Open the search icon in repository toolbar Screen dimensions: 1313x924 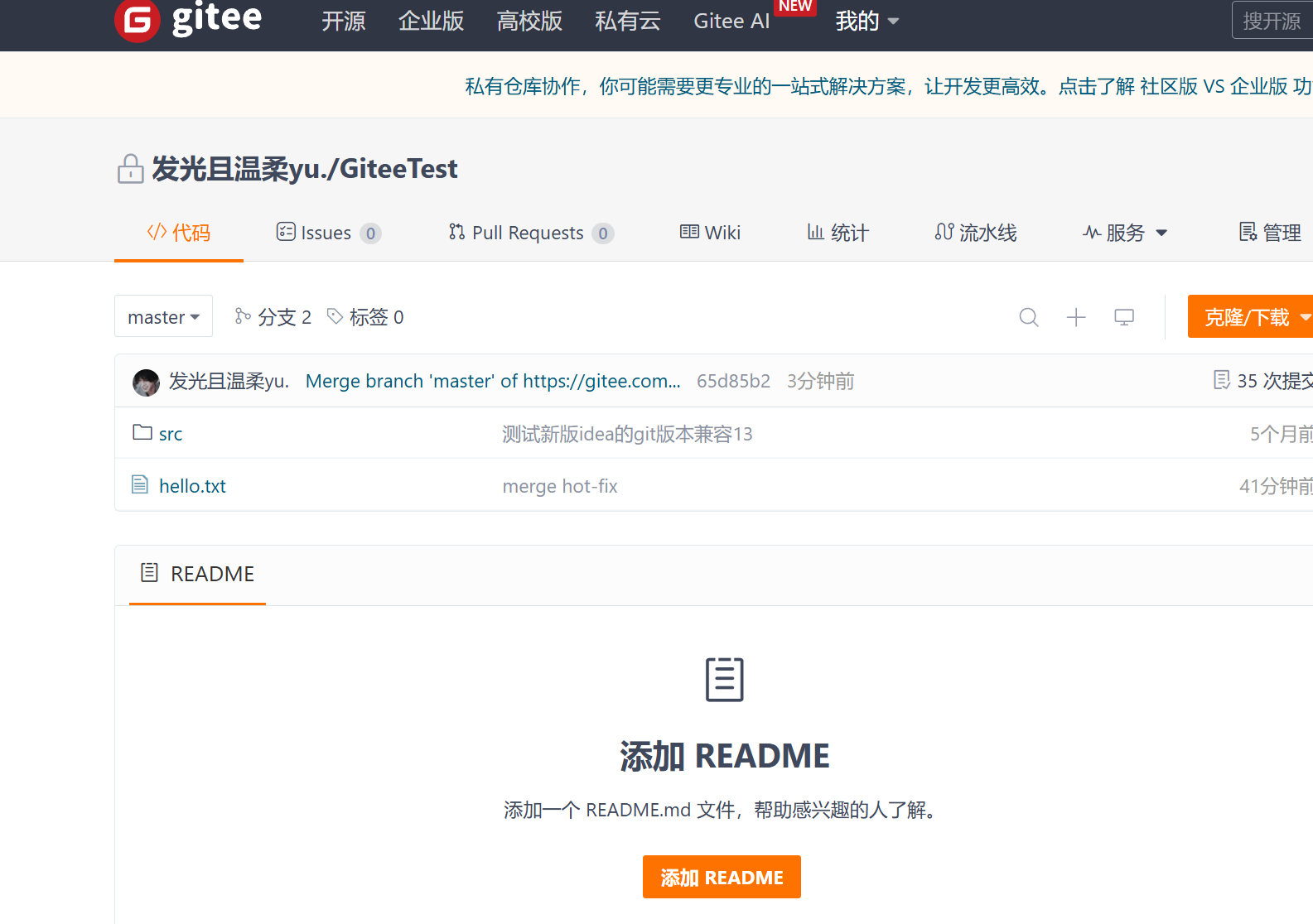1029,317
